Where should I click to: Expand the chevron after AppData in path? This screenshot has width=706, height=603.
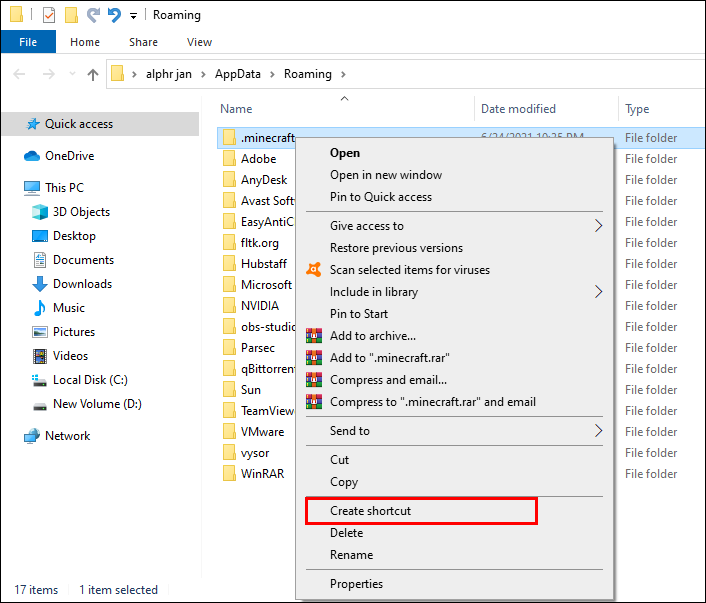[x=272, y=74]
